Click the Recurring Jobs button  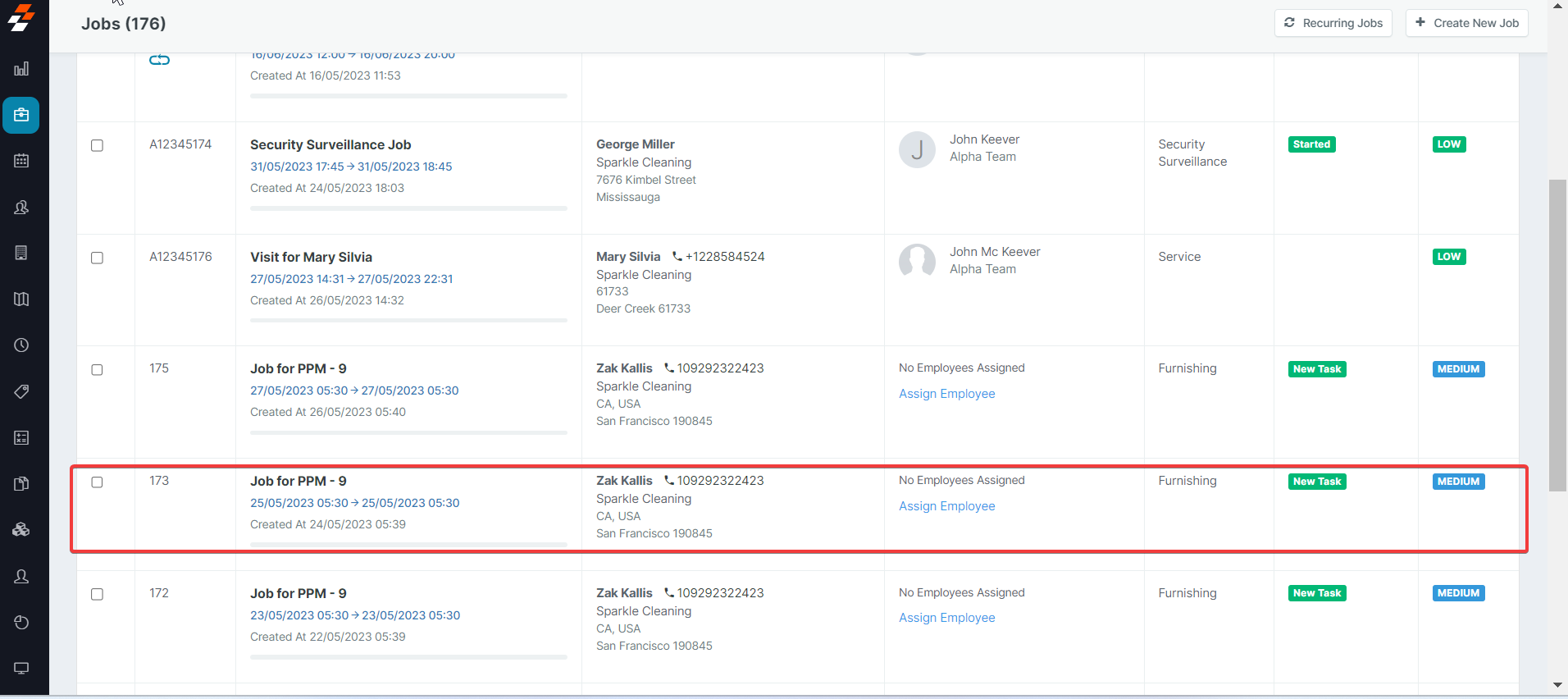[1333, 23]
